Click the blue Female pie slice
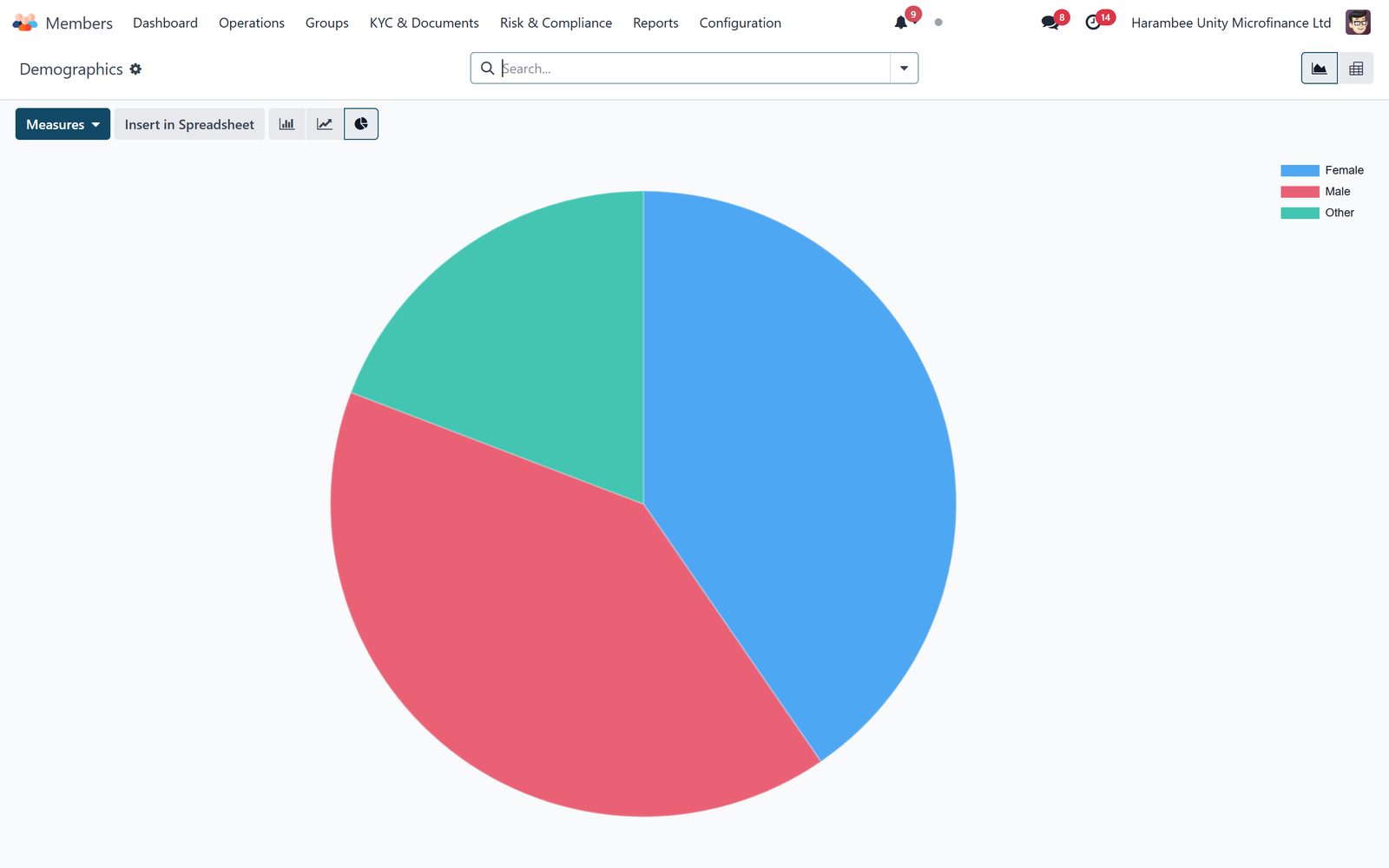The image size is (1389, 868). click(x=799, y=451)
